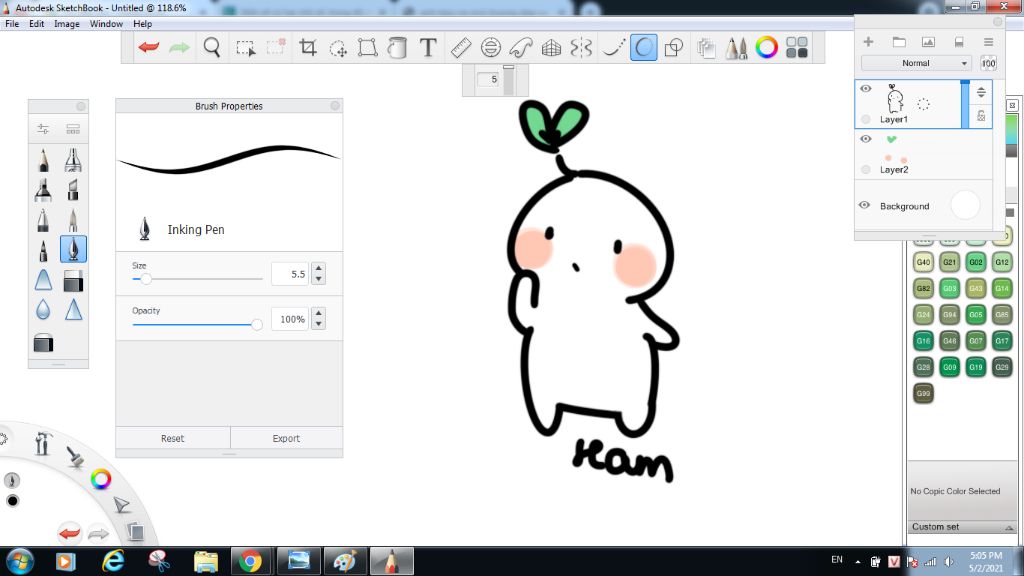Increase brush Size with up arrow
Viewport: 1024px width, 576px height.
coord(318,268)
